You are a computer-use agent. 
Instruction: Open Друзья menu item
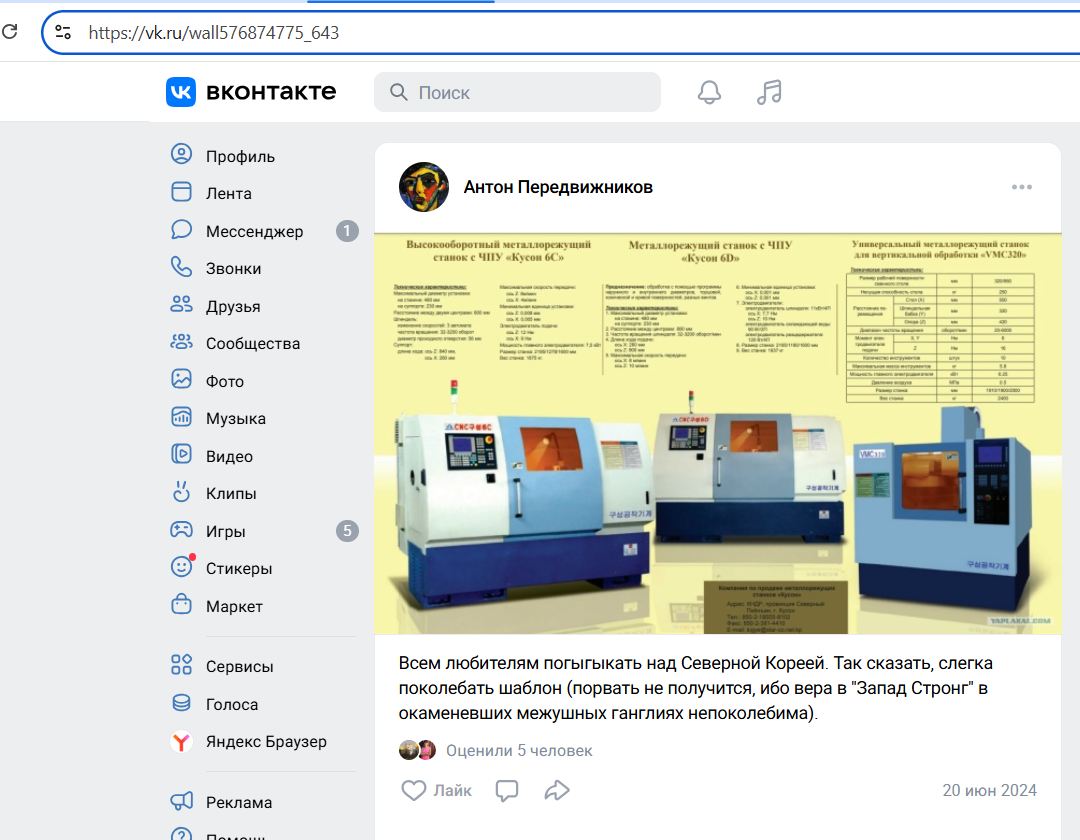pos(233,306)
